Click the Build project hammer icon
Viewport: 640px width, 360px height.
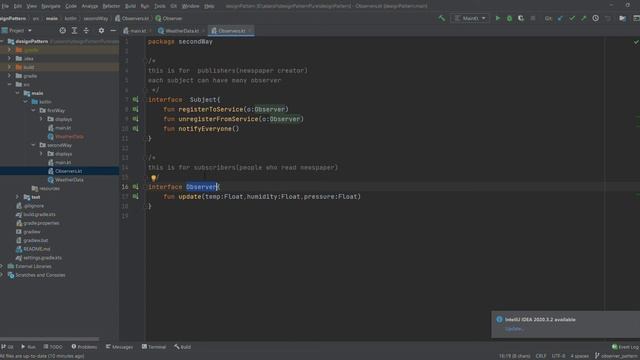[442, 18]
